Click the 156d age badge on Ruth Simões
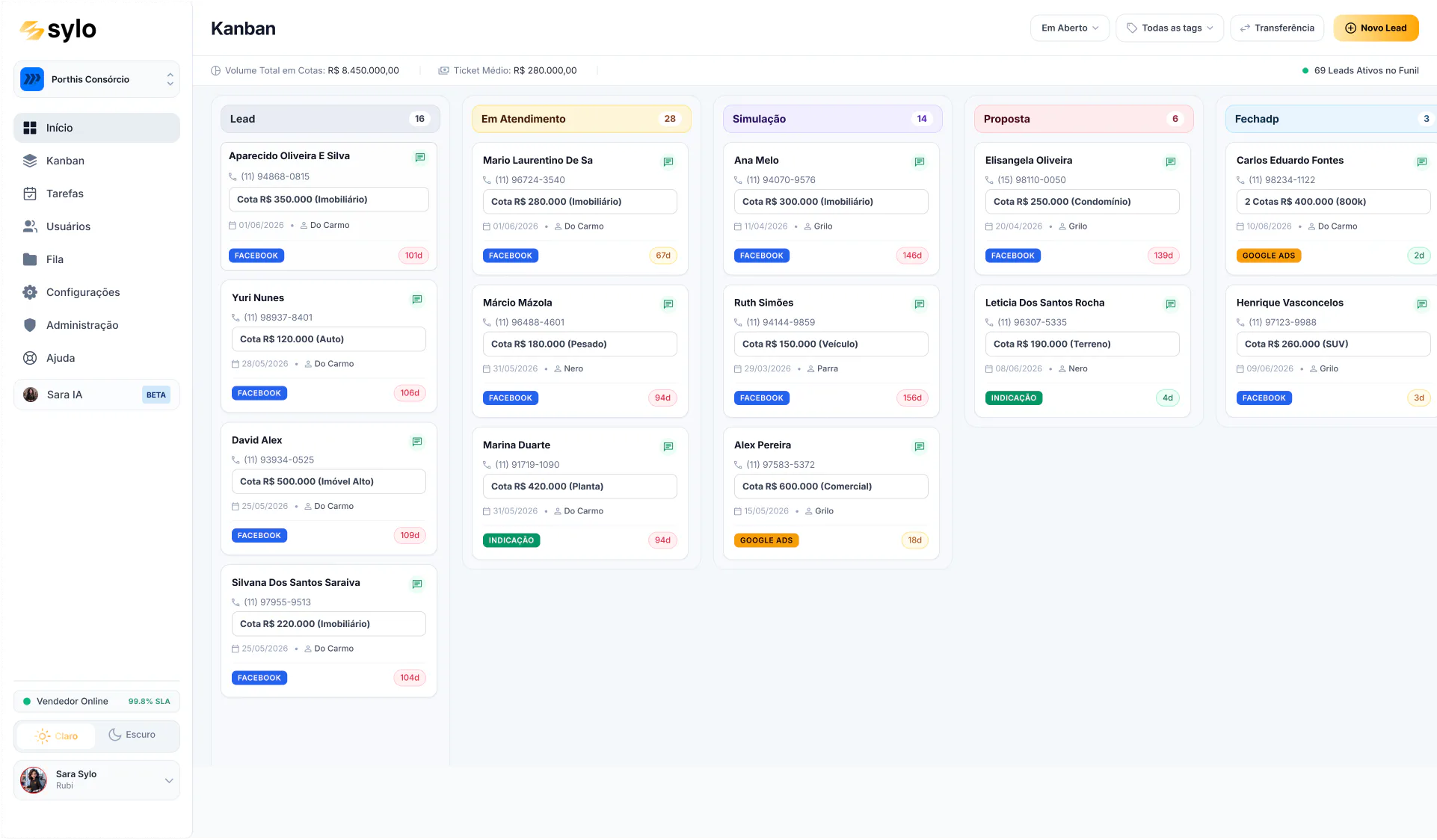1437x840 pixels. (x=912, y=398)
